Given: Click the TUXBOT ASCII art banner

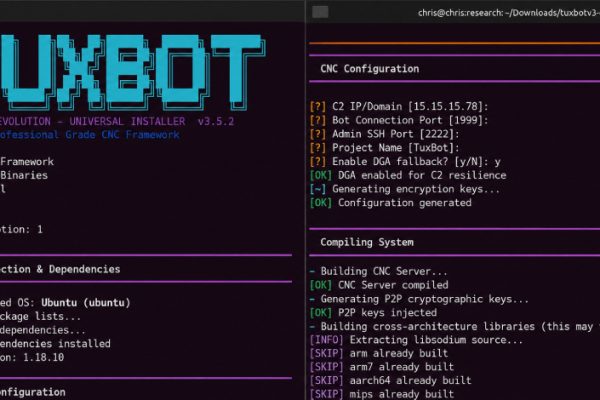Looking at the screenshot, I should pos(133,72).
